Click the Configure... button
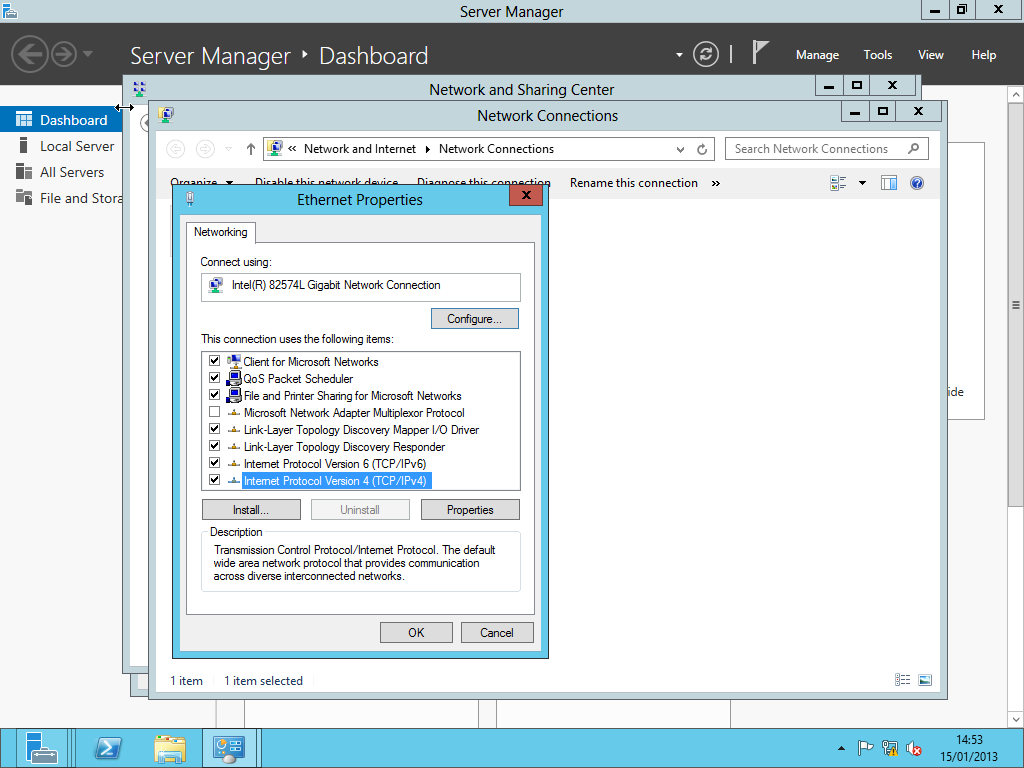Screen dimensions: 1024x768 coord(475,319)
